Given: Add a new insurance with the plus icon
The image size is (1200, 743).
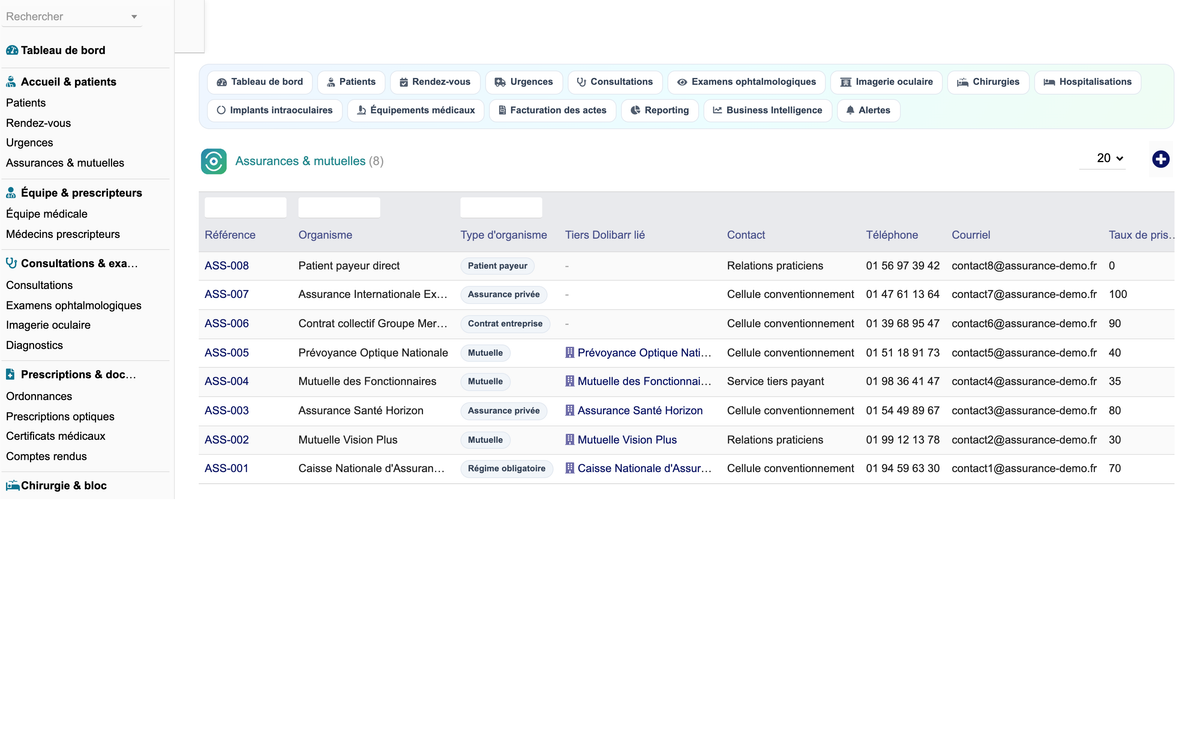Looking at the screenshot, I should (1160, 159).
